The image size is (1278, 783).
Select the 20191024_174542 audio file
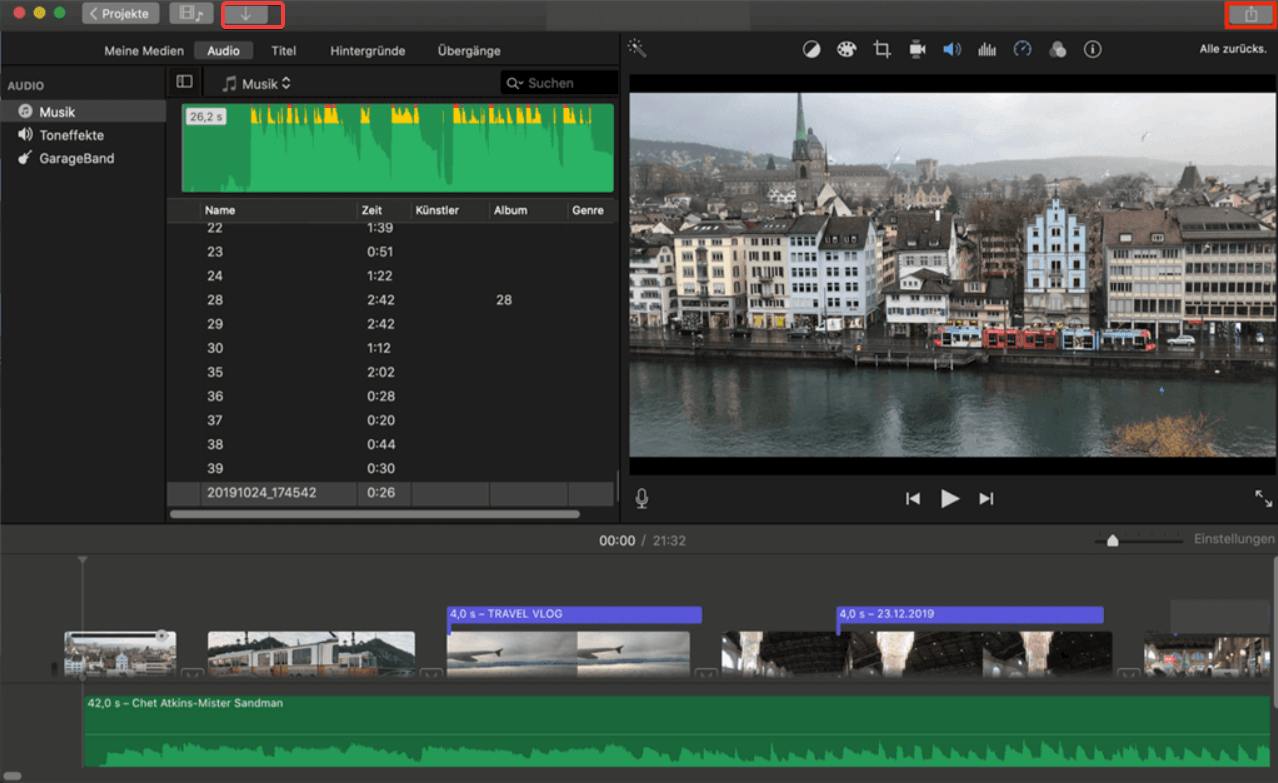pos(390,493)
